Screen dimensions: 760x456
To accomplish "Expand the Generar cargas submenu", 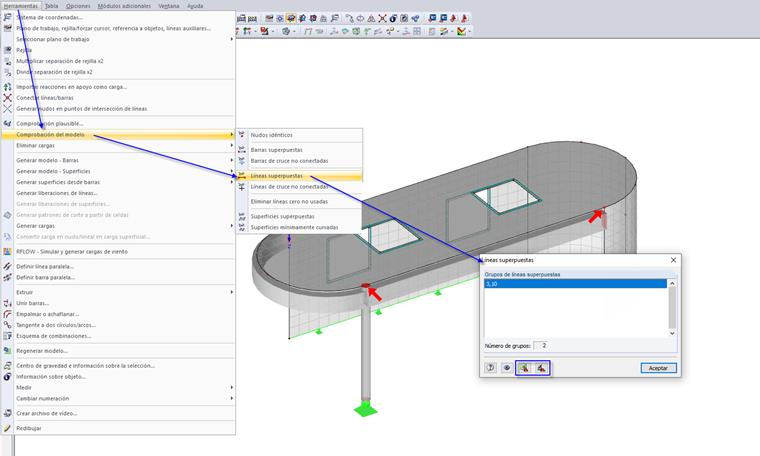I will tap(118, 226).
